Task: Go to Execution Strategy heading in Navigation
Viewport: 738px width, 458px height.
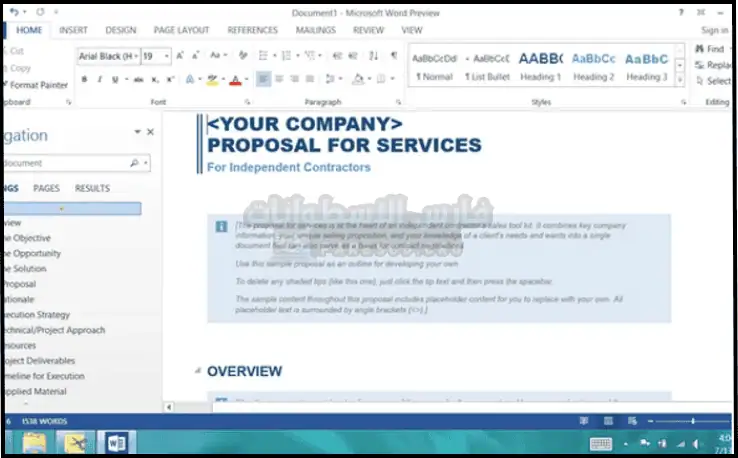Action: click(36, 315)
